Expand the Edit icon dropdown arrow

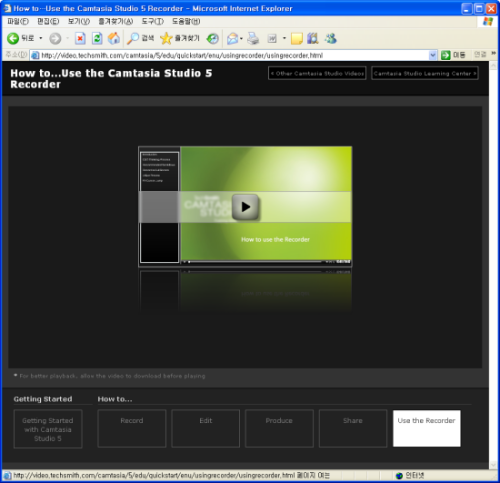[x=284, y=38]
